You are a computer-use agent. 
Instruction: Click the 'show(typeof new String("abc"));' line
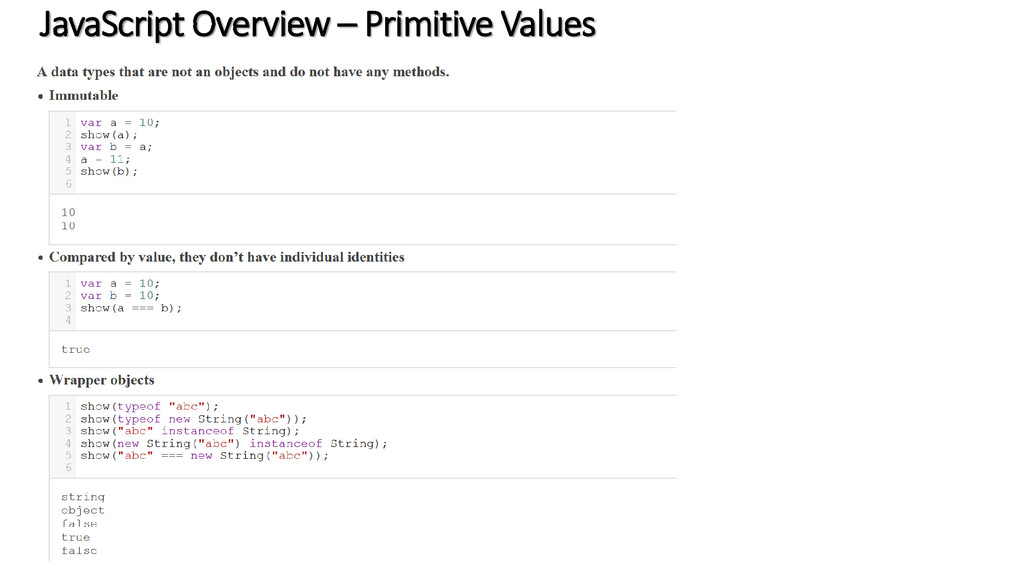coord(193,419)
